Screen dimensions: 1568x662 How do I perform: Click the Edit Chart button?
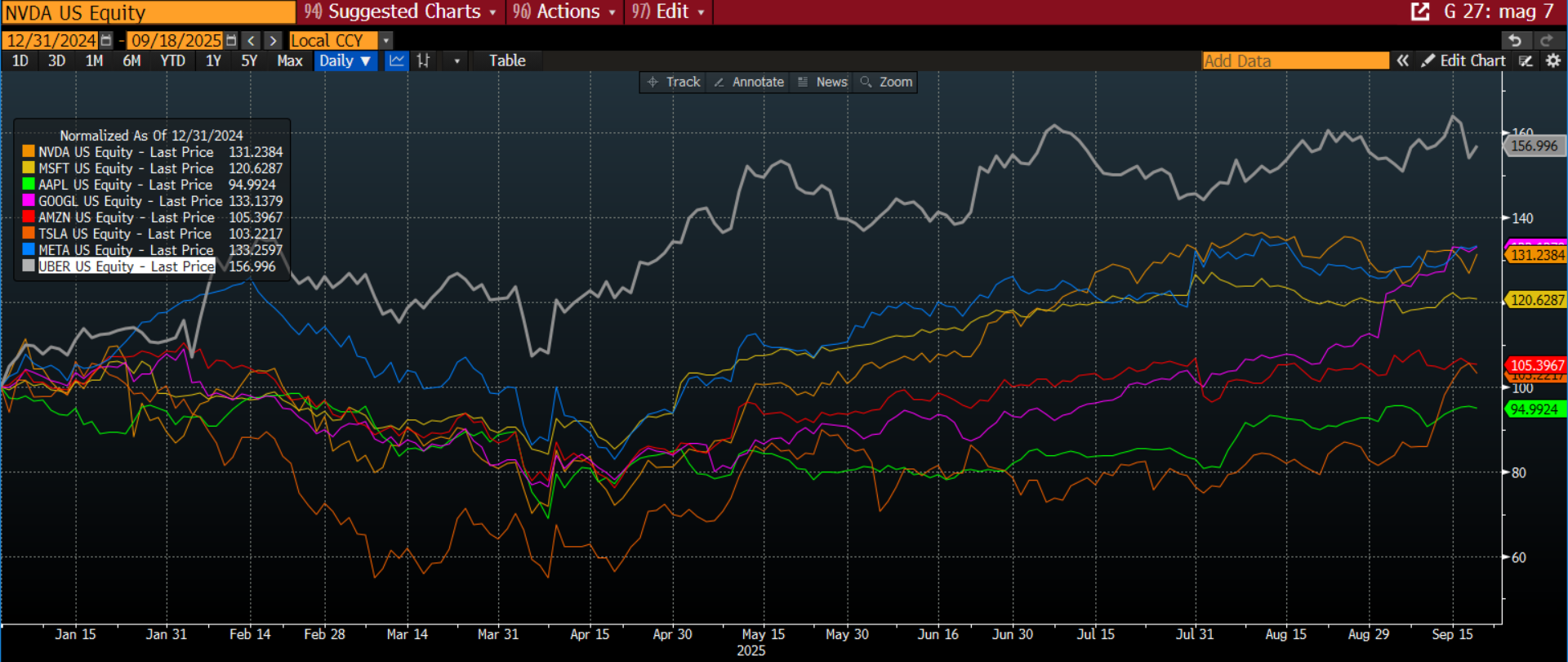(1463, 60)
